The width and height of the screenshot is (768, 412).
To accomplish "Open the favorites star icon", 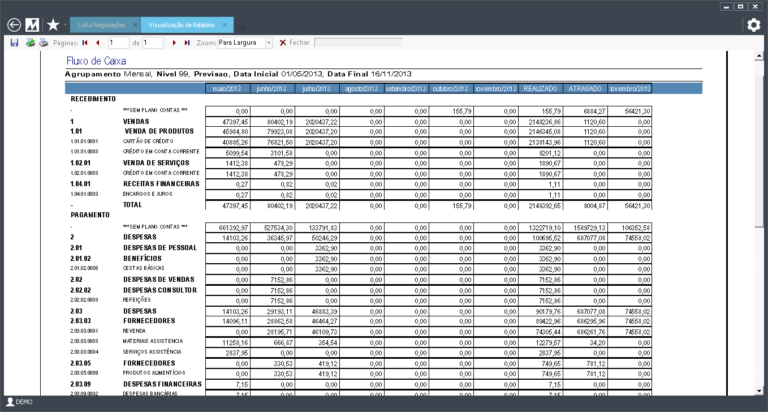I will [53, 25].
